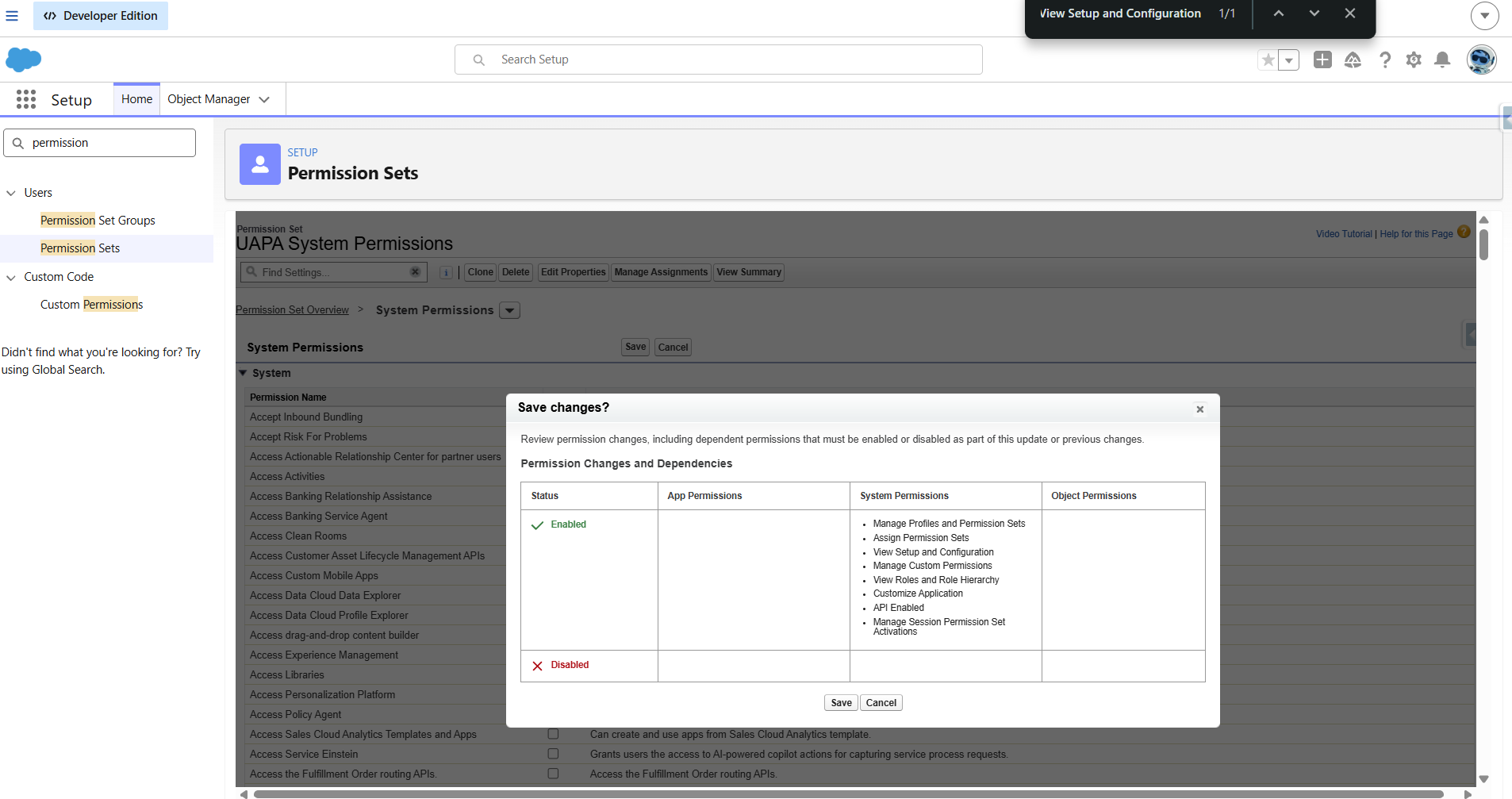Clear the Find Settings field
Image resolution: width=1512 pixels, height=799 pixels.
415,272
